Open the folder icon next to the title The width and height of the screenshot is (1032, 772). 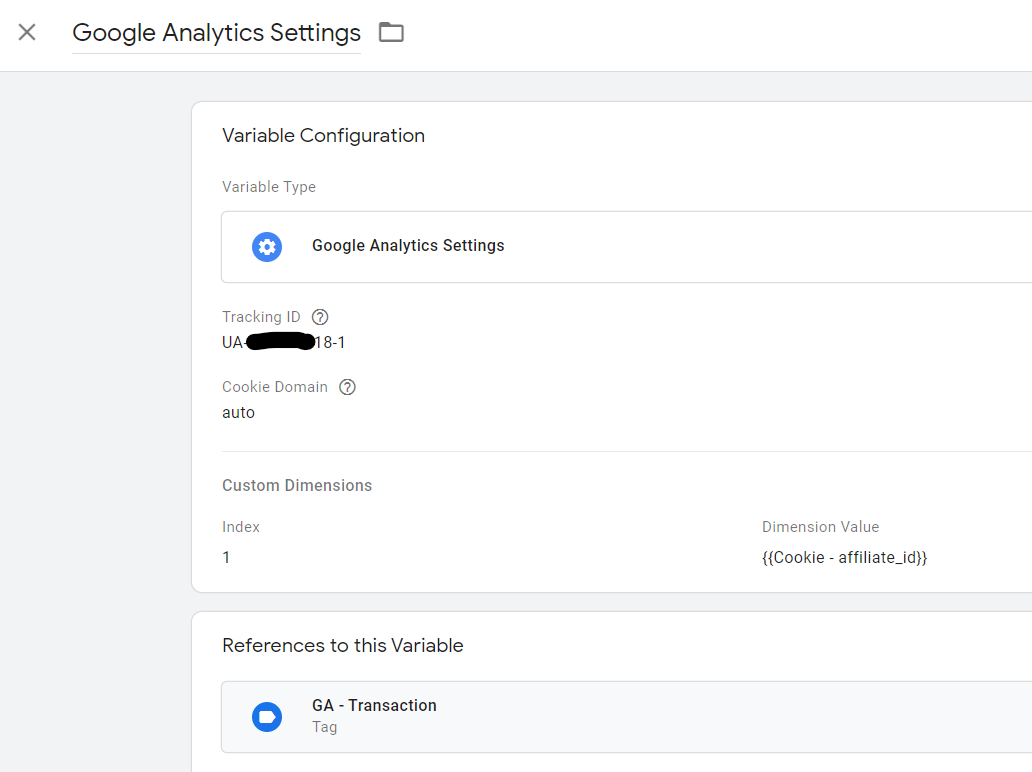(391, 32)
